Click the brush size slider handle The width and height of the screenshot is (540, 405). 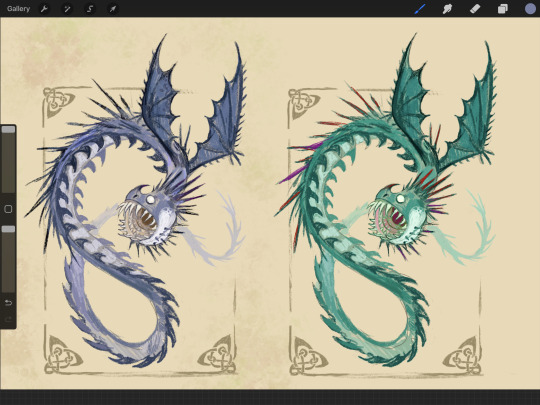tap(8, 129)
